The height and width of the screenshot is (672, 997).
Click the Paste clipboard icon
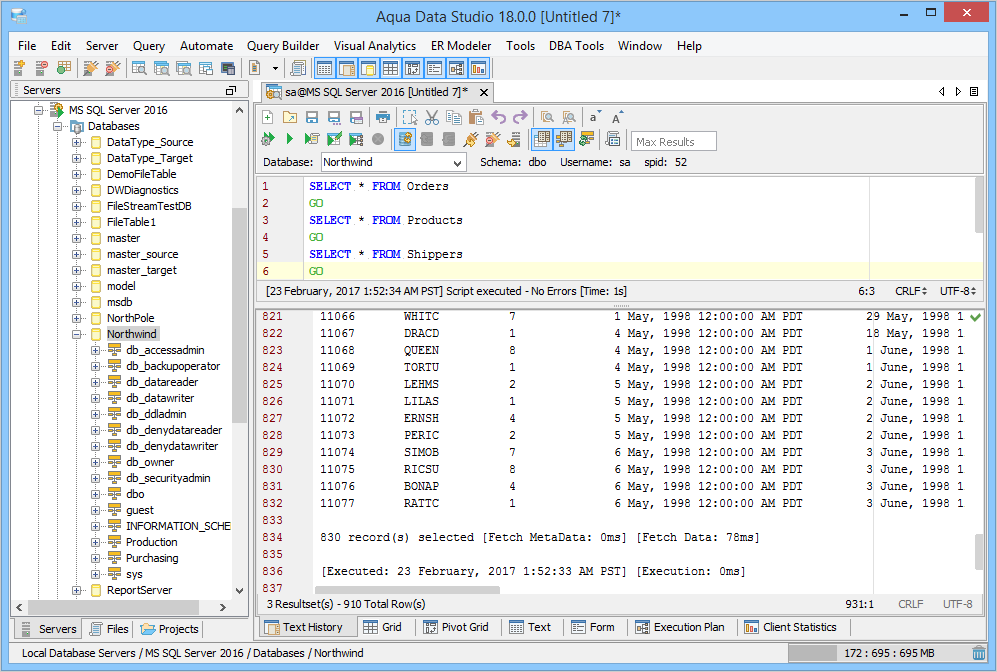[476, 117]
